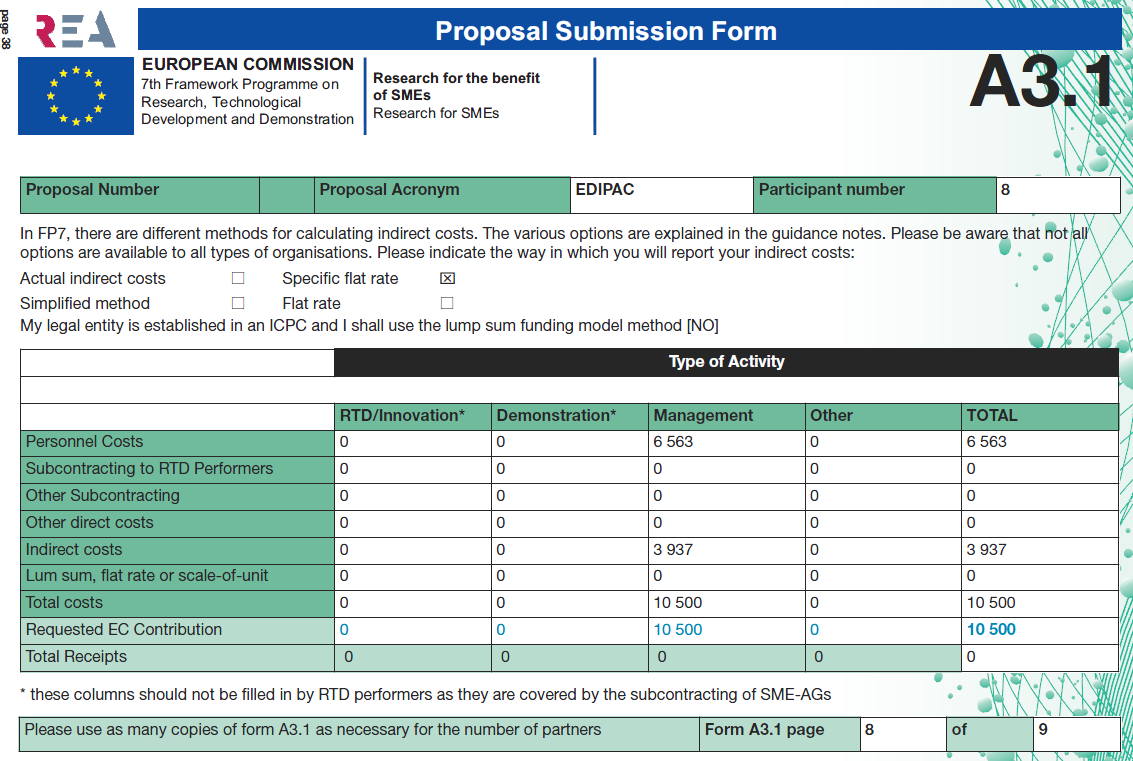The height and width of the screenshot is (761, 1133).
Task: Click the Other direct costs row label
Action: 177,523
